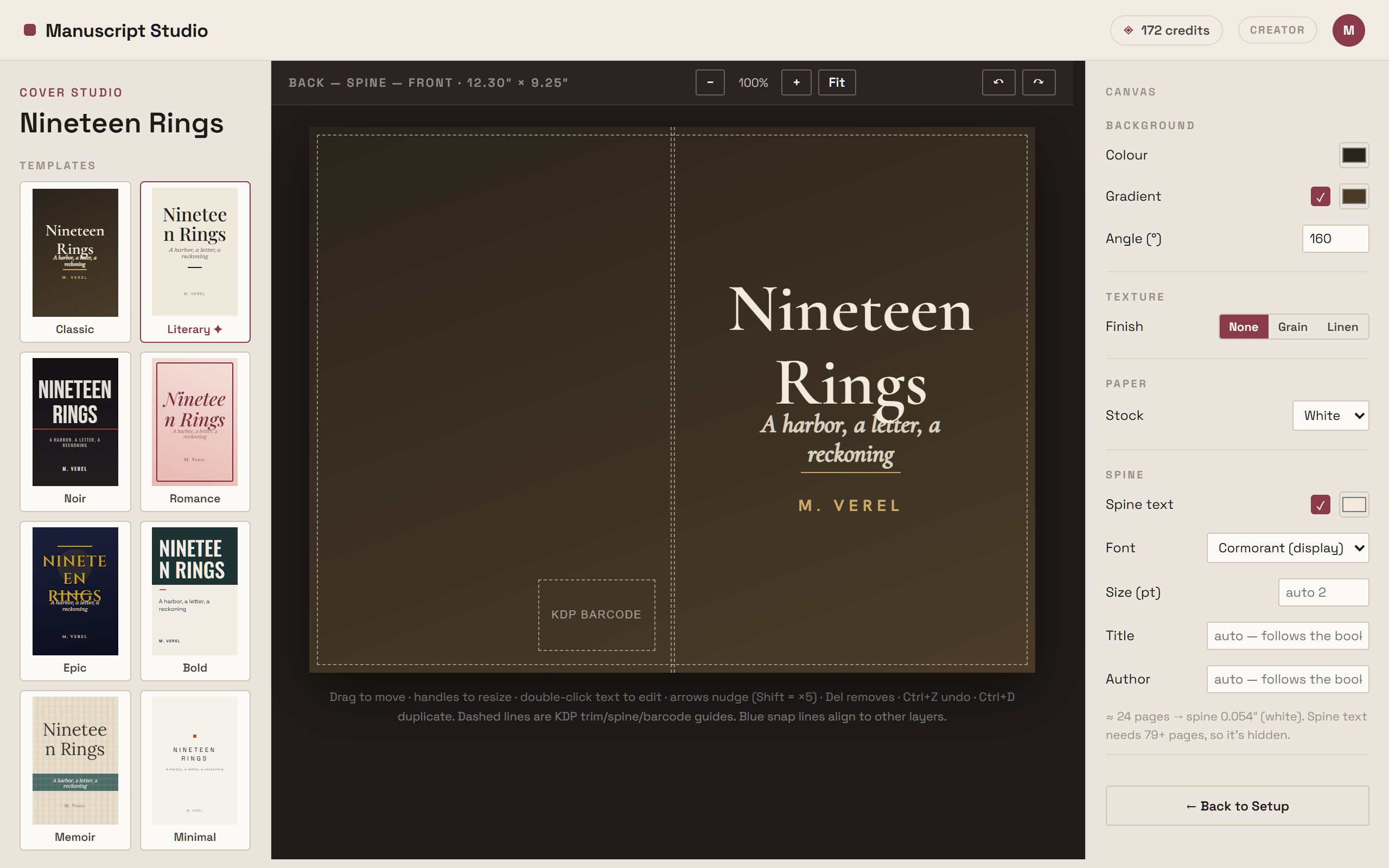Click the spine Size (pt) field

click(x=1323, y=592)
